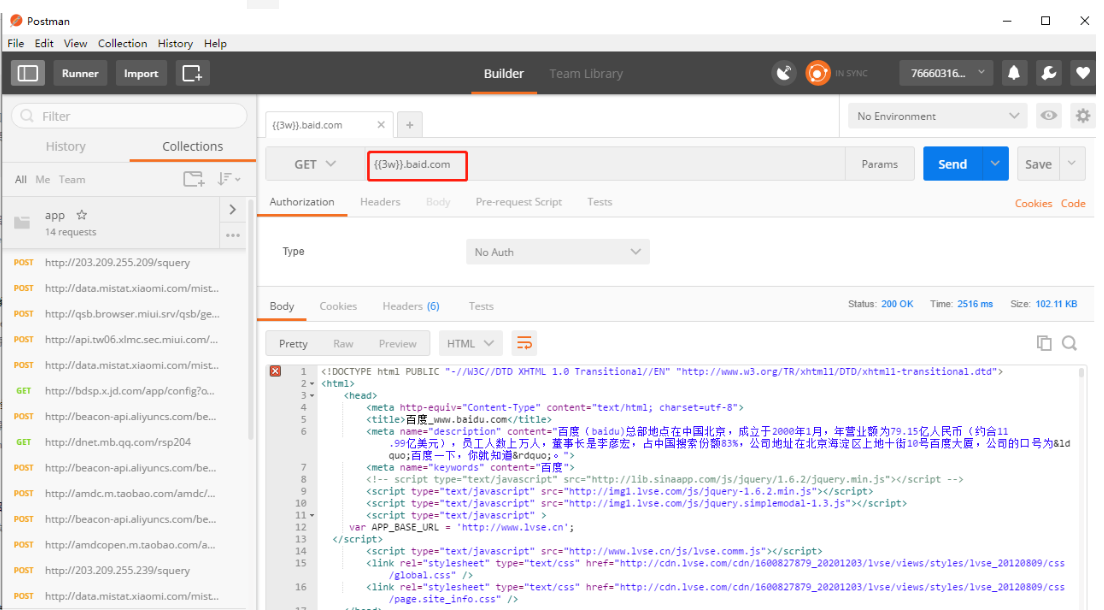Viewport: 1104px width, 610px height.
Task: Open the Collection menu
Action: [123, 43]
